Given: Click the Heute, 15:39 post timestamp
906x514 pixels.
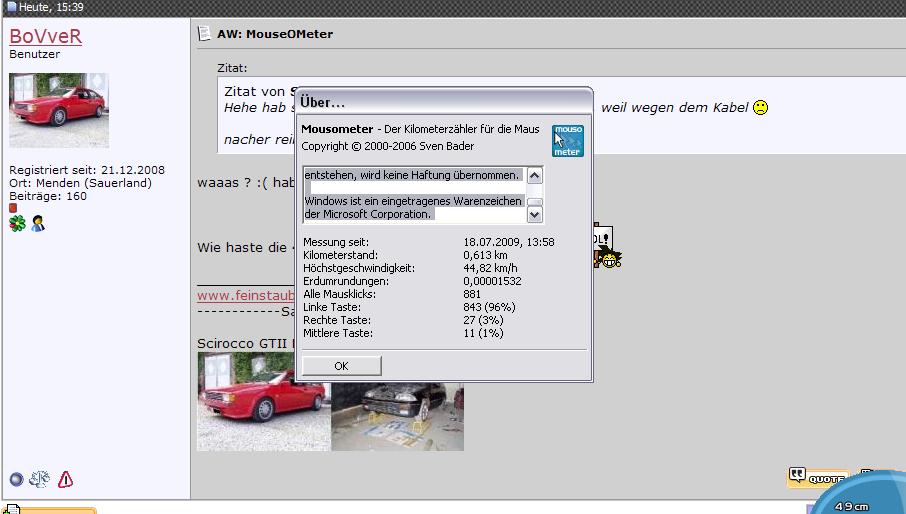Looking at the screenshot, I should click(51, 7).
